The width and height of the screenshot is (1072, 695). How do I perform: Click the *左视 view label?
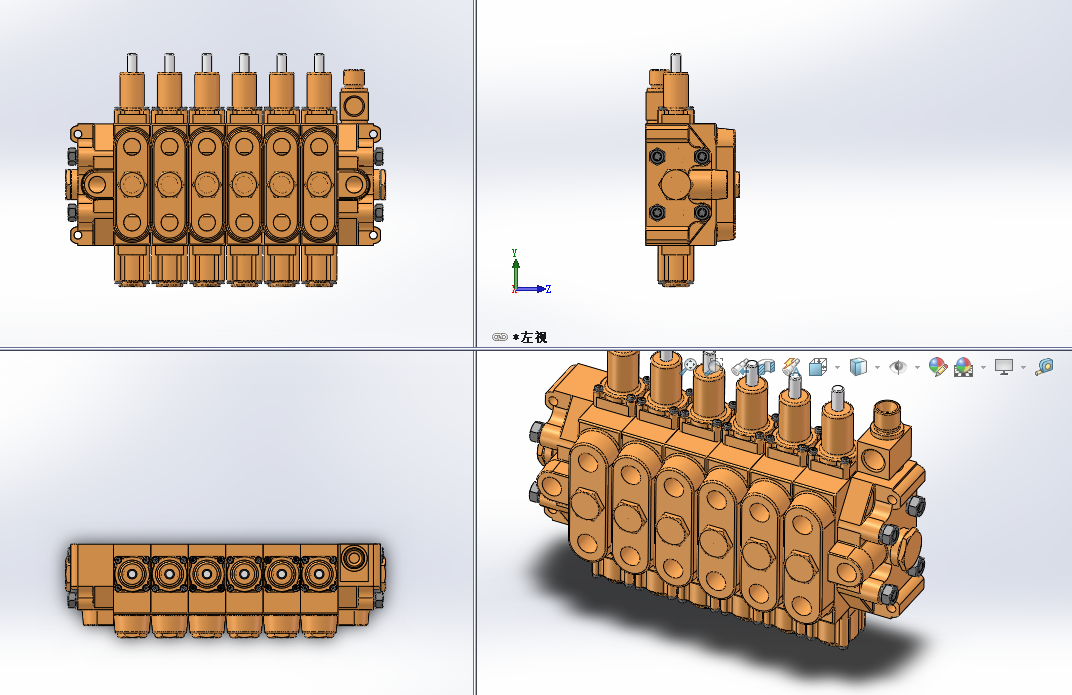coord(530,337)
